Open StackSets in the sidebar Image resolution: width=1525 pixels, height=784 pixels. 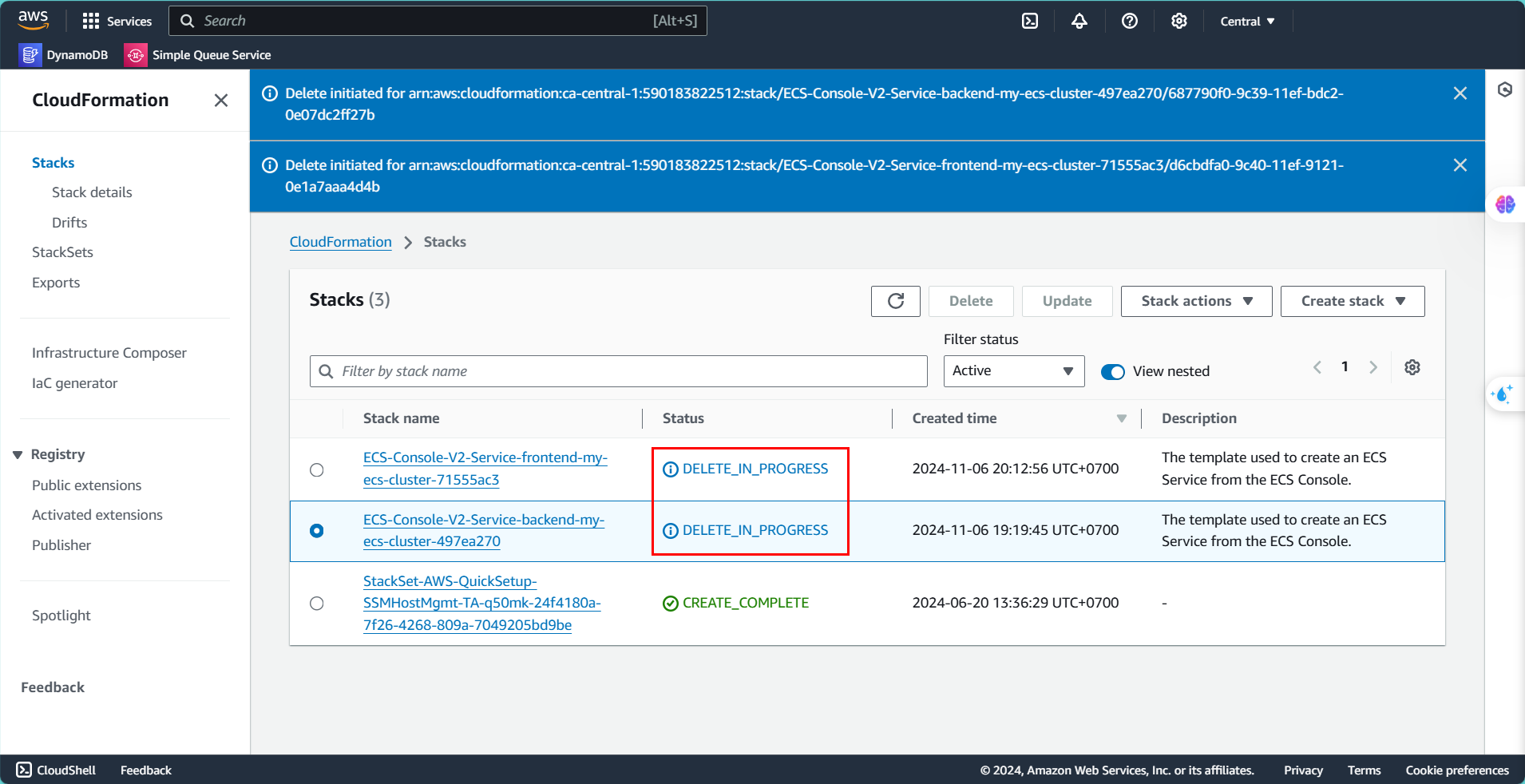(x=62, y=252)
